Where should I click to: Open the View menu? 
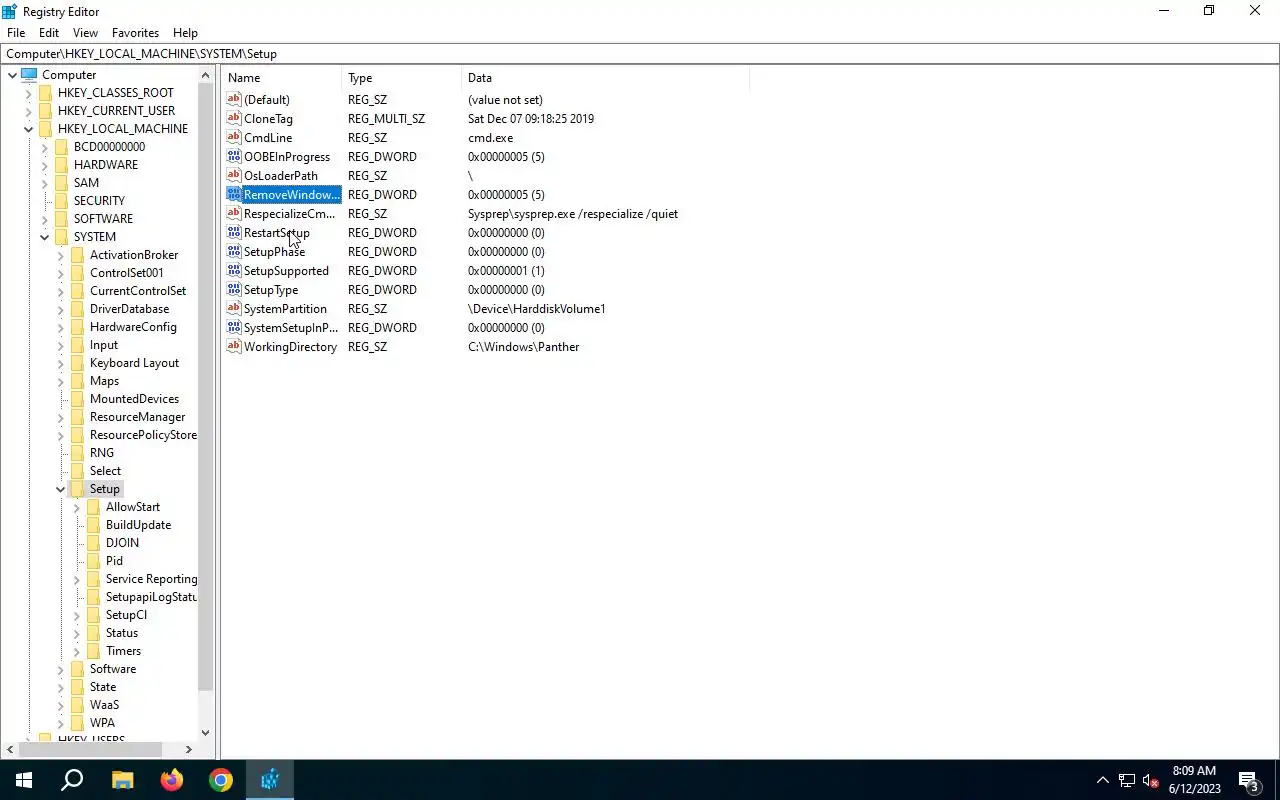coord(85,33)
